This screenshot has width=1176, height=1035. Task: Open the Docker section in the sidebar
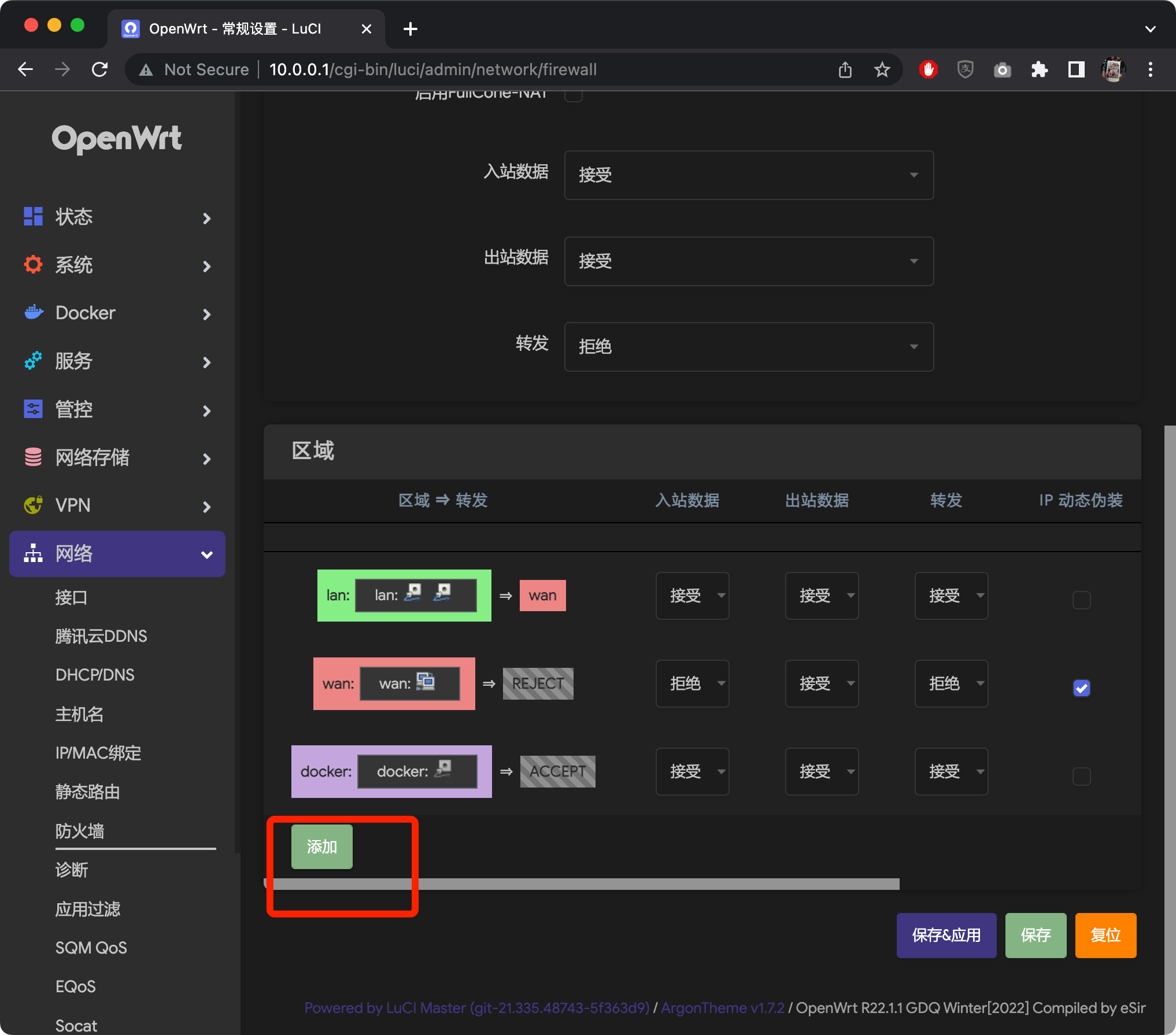(x=33, y=313)
